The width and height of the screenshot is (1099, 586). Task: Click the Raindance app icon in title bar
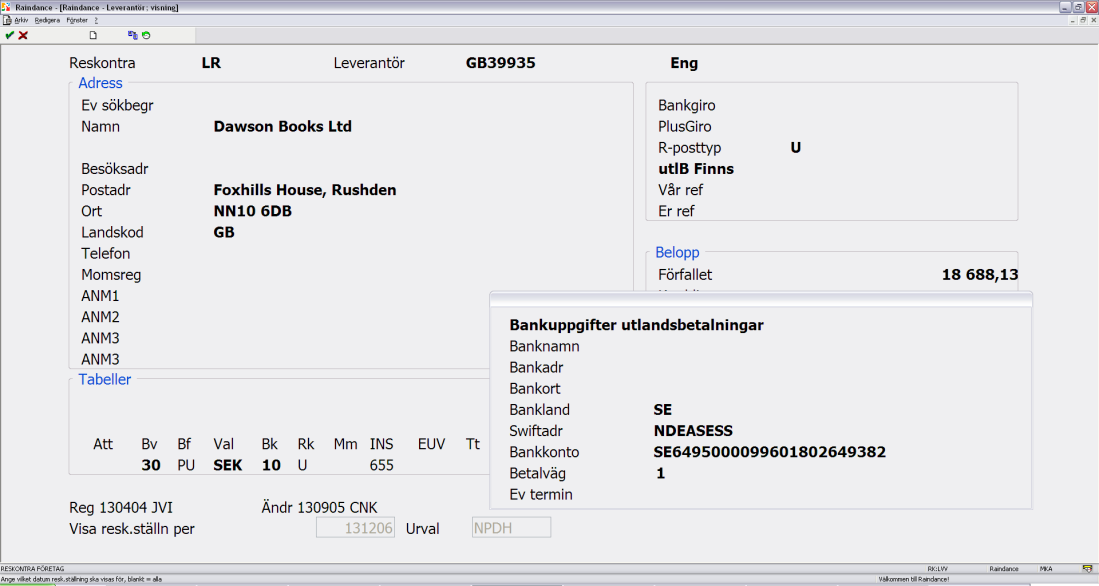6,7
